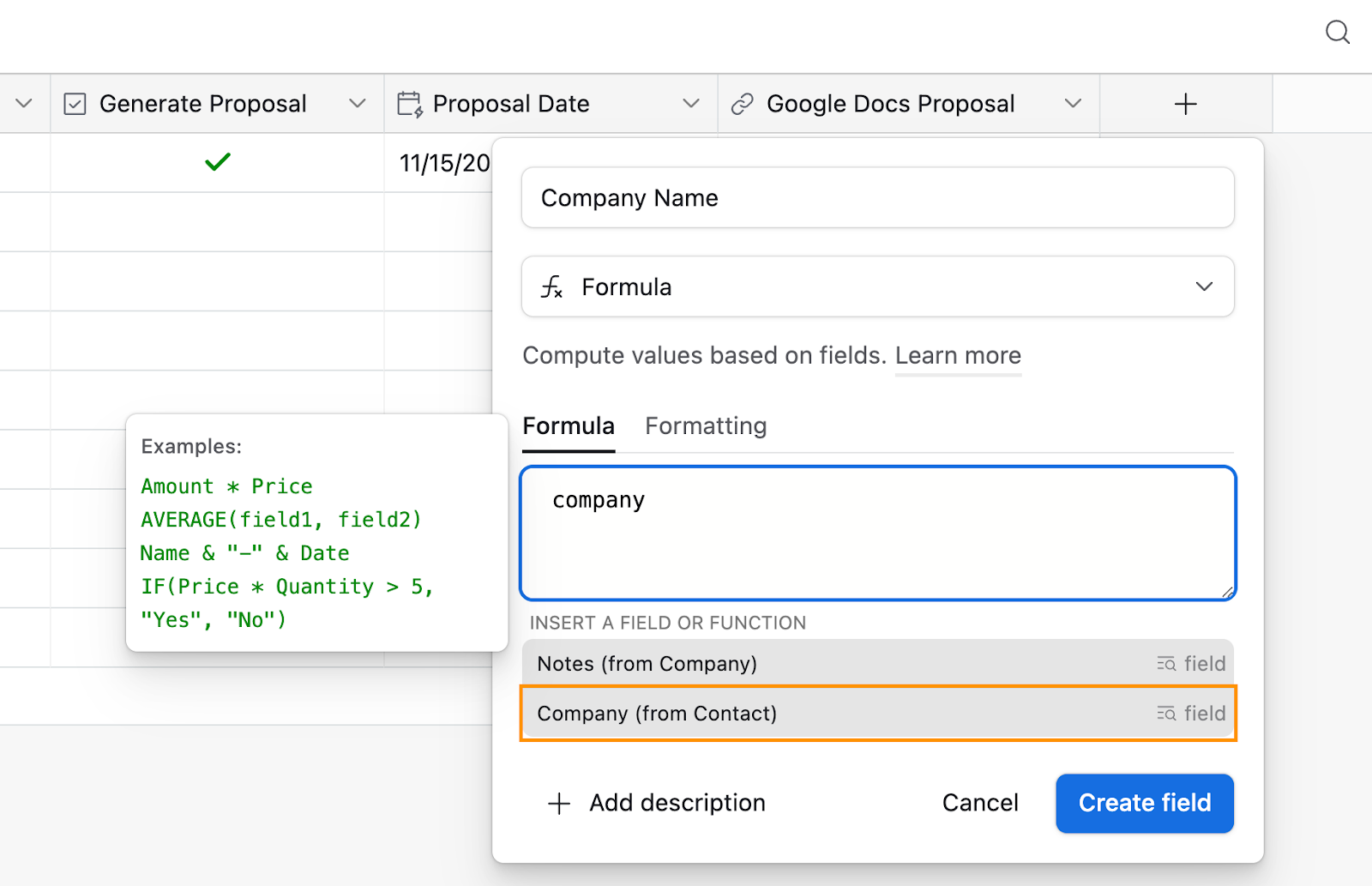
Task: Click the Google Docs Proposal header text
Action: (x=891, y=104)
